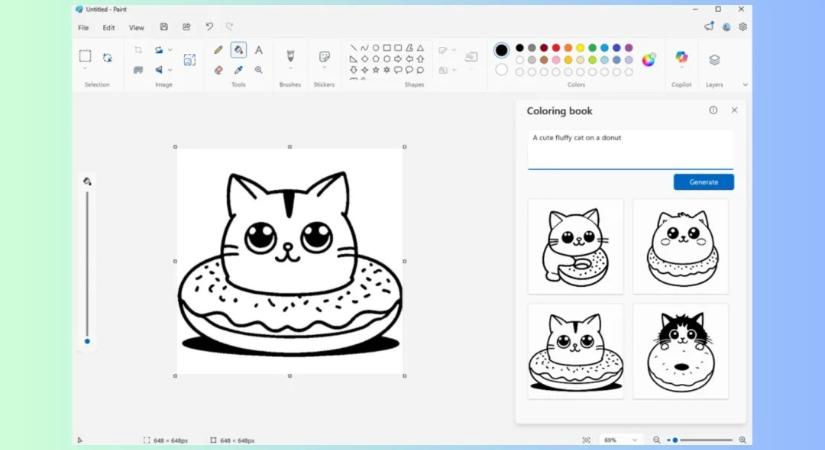Click the info icon in Coloring book panel

coord(713,110)
